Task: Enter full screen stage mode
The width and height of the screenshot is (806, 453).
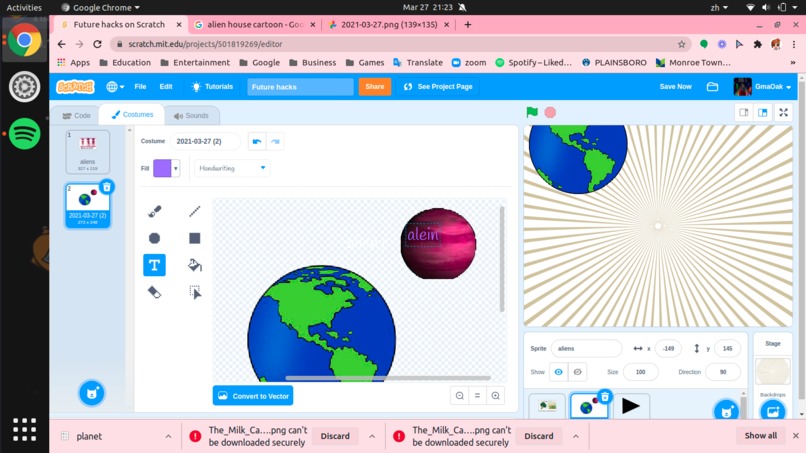Action: (x=783, y=113)
